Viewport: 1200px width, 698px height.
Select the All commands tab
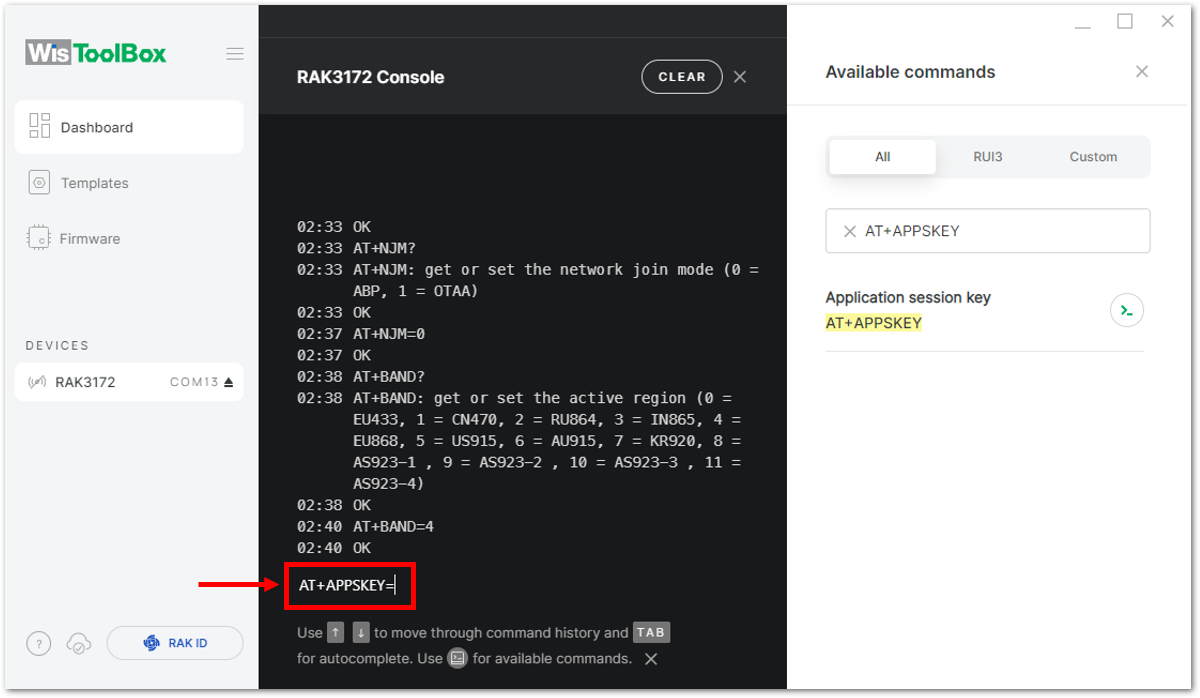[883, 157]
